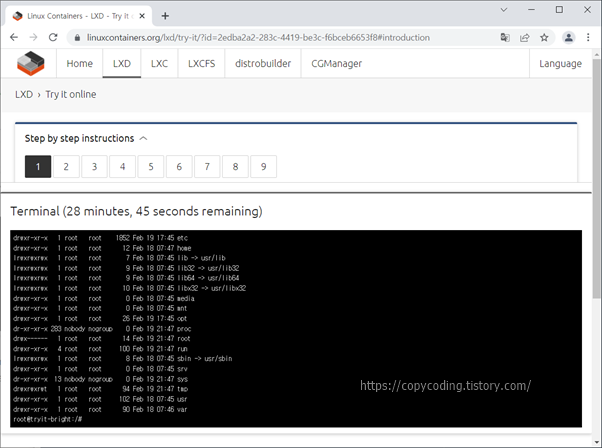Image resolution: width=602 pixels, height=448 pixels.
Task: Click the terminal row ending in proc
Action: click(x=102, y=329)
